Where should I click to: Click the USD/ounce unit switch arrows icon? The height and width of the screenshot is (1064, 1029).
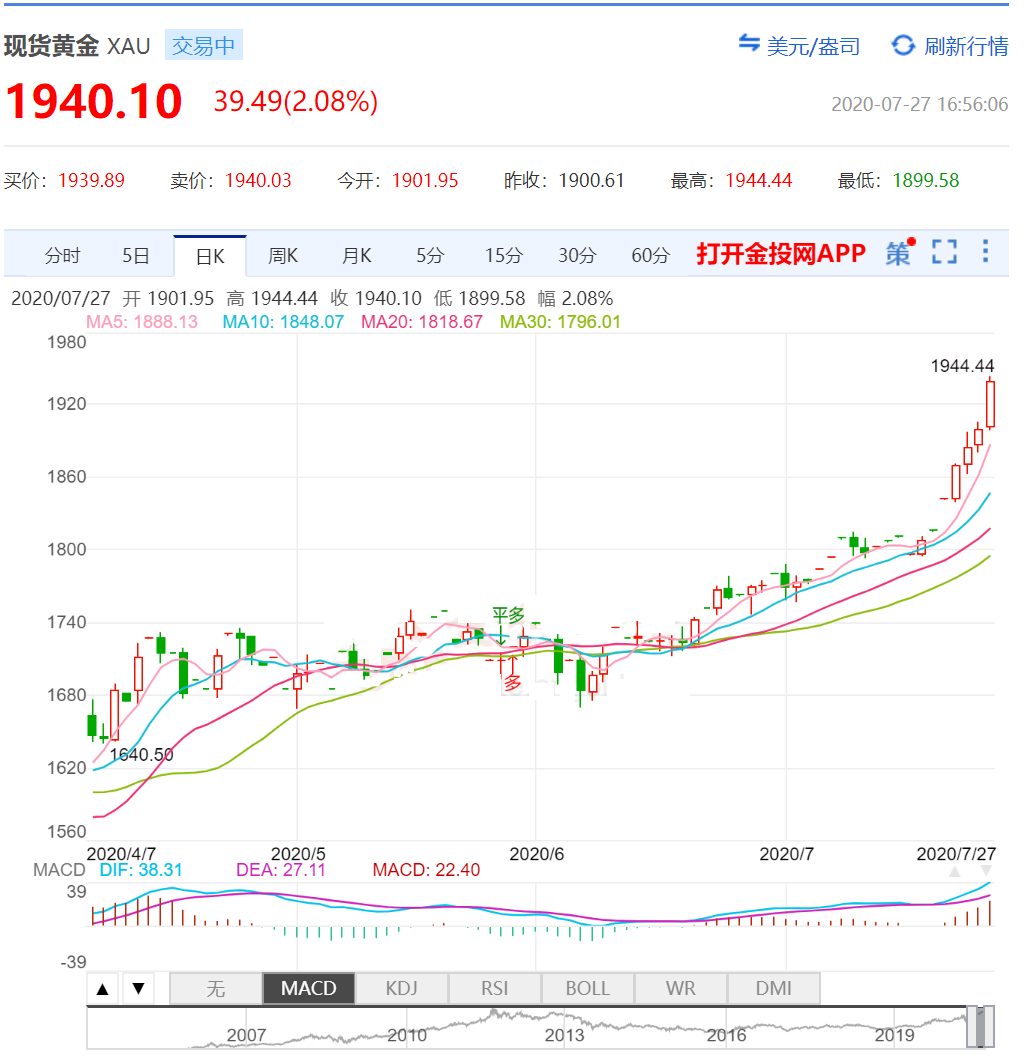pos(749,43)
